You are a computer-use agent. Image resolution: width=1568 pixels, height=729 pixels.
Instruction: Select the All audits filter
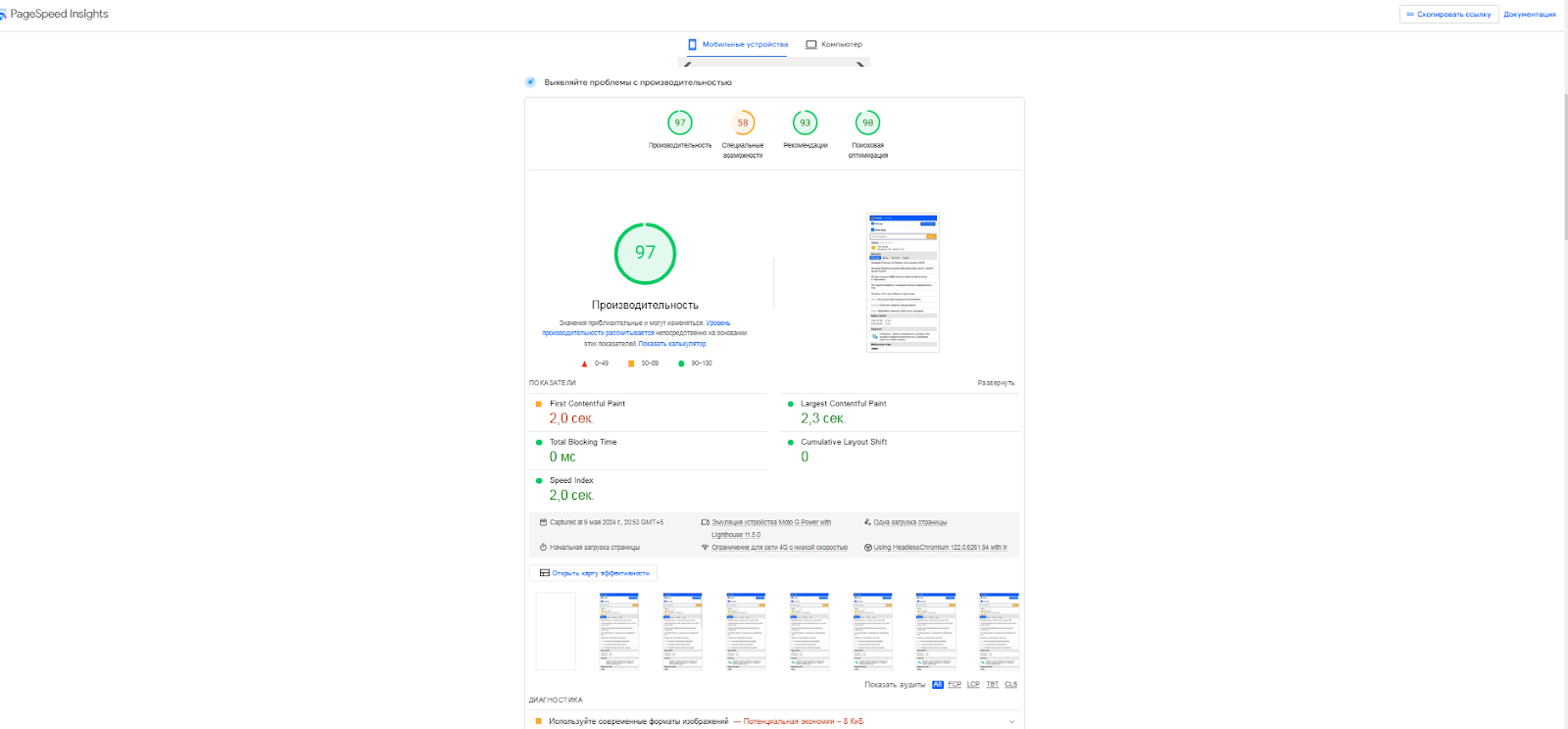point(937,685)
